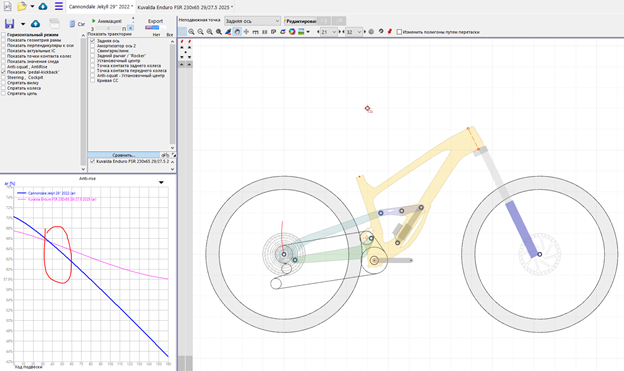
Task: Open the Задняя ось fixed point dropdown
Action: 252,21
